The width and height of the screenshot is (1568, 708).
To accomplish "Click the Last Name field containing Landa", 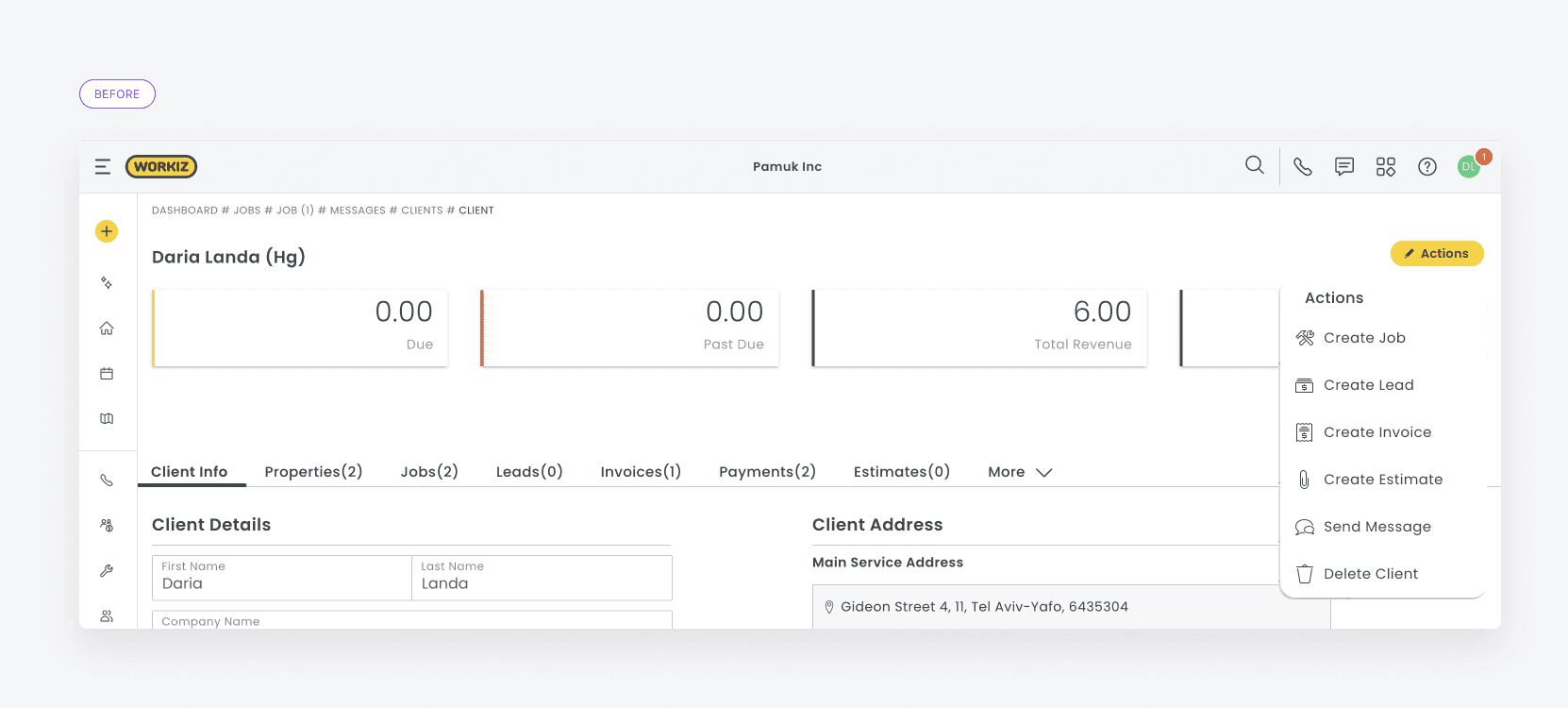I will click(x=542, y=578).
